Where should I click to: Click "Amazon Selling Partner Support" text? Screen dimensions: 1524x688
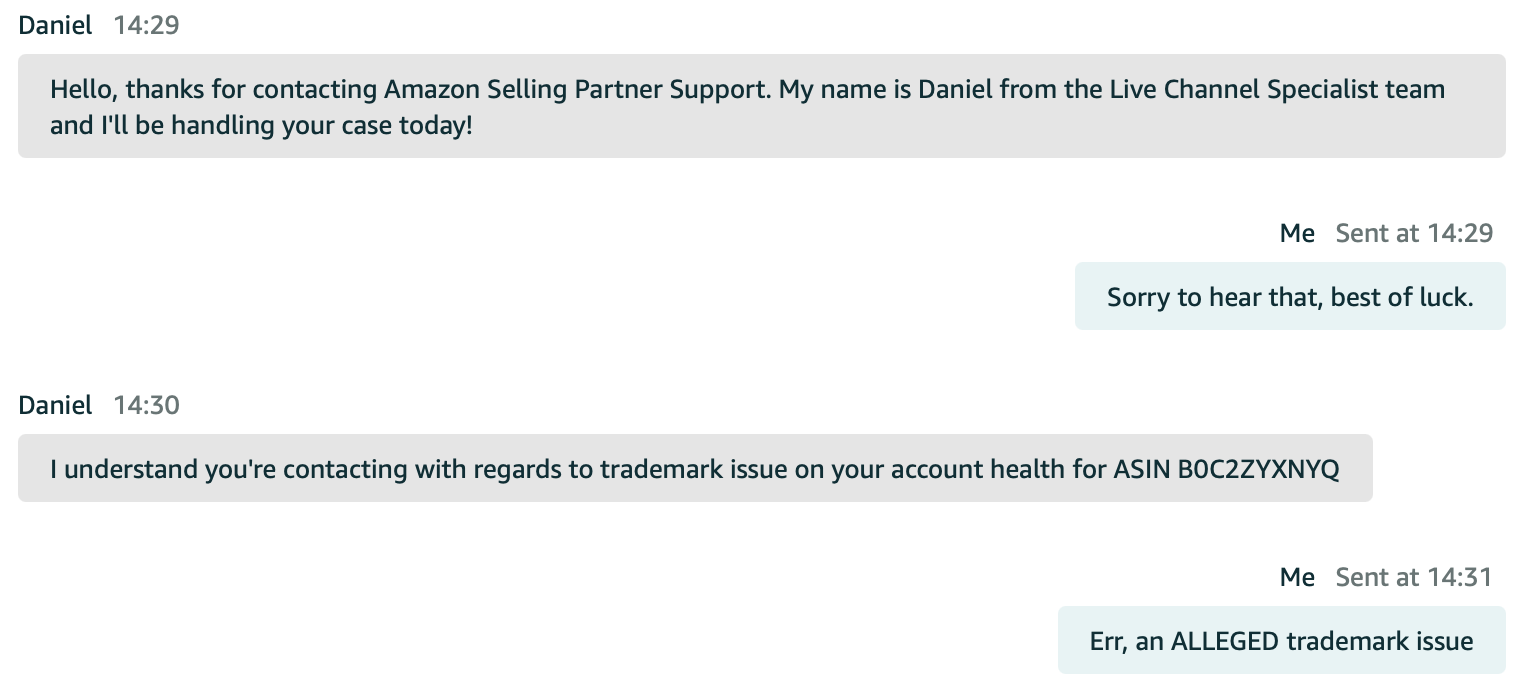coord(576,90)
